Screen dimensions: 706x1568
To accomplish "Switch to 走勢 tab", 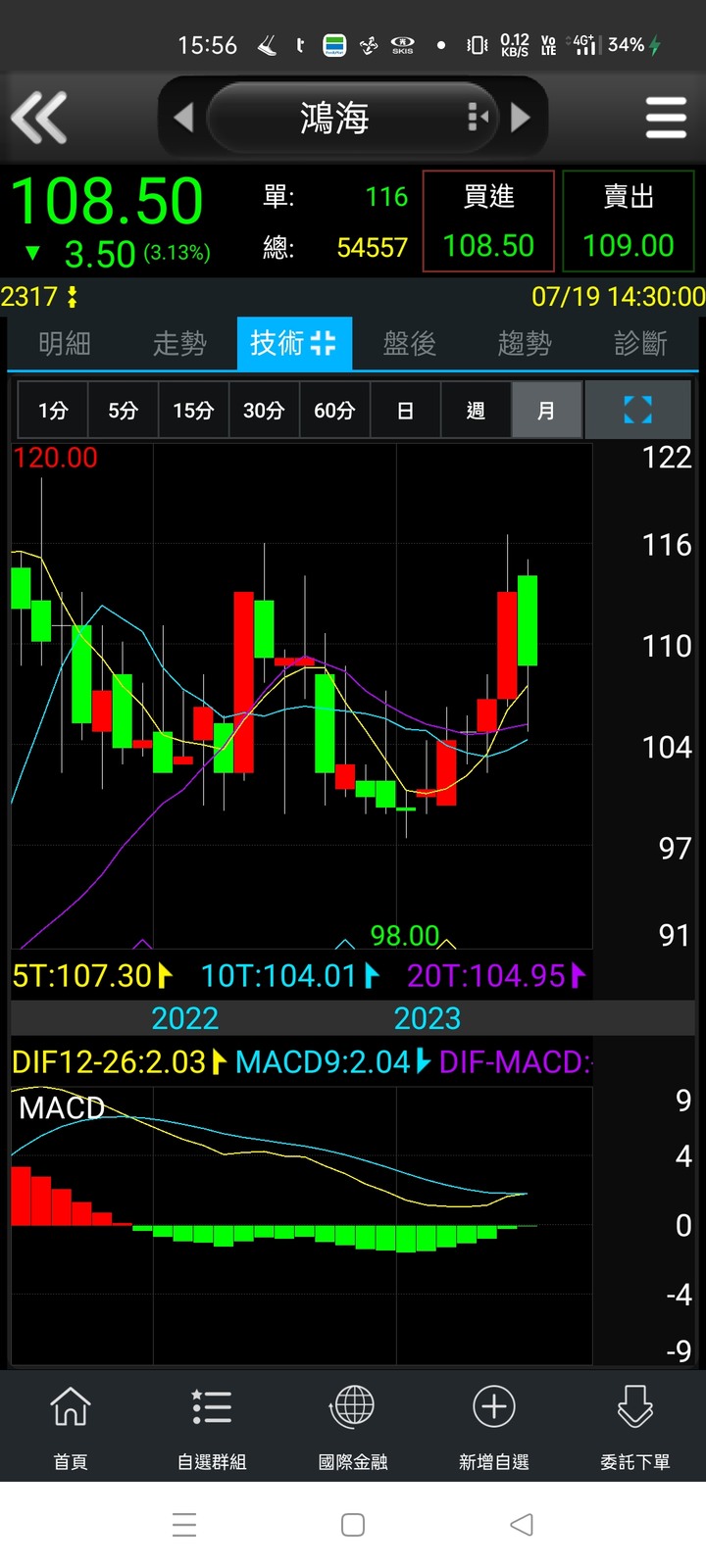I will pos(179,343).
